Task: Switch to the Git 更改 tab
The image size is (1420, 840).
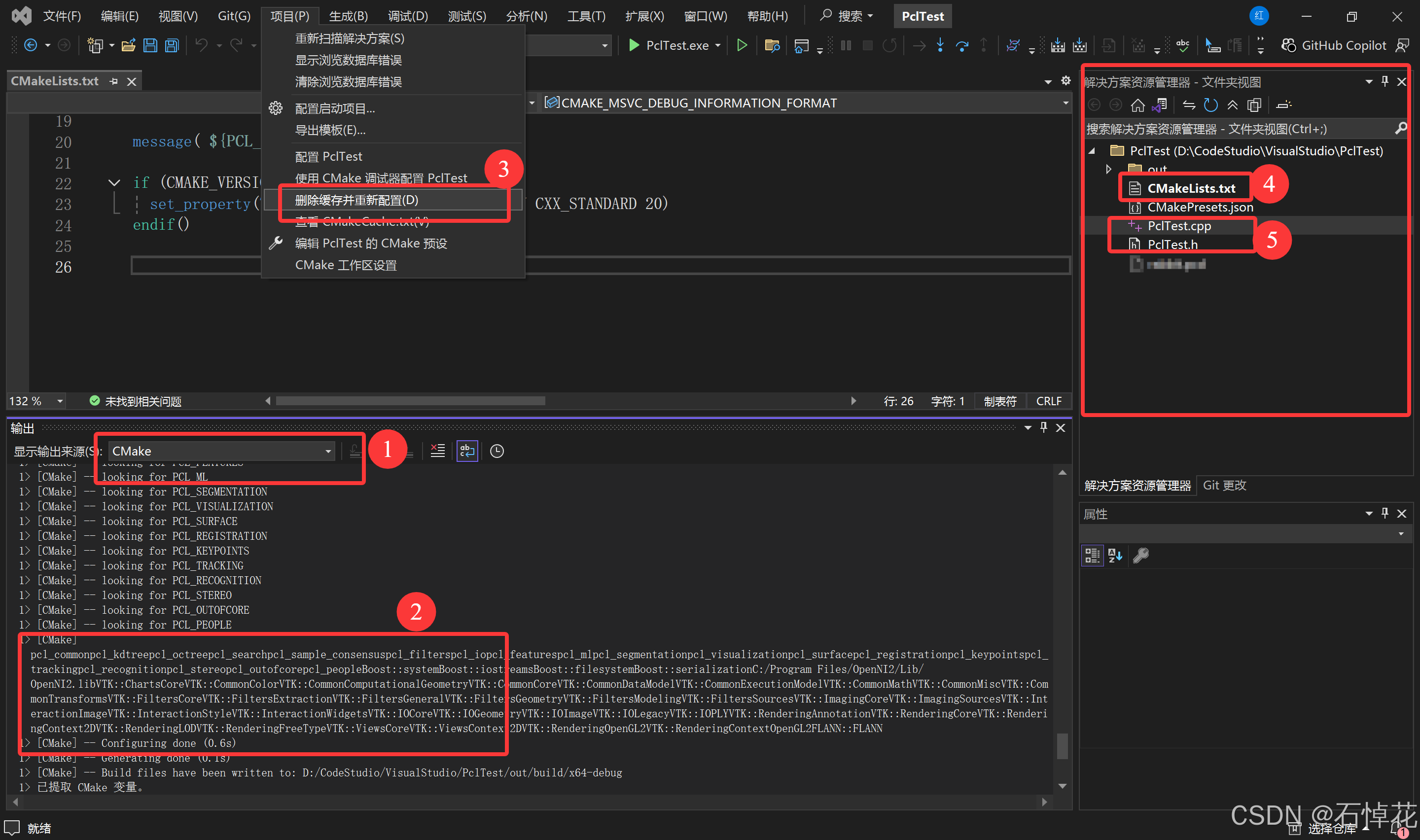Action: click(x=1224, y=485)
